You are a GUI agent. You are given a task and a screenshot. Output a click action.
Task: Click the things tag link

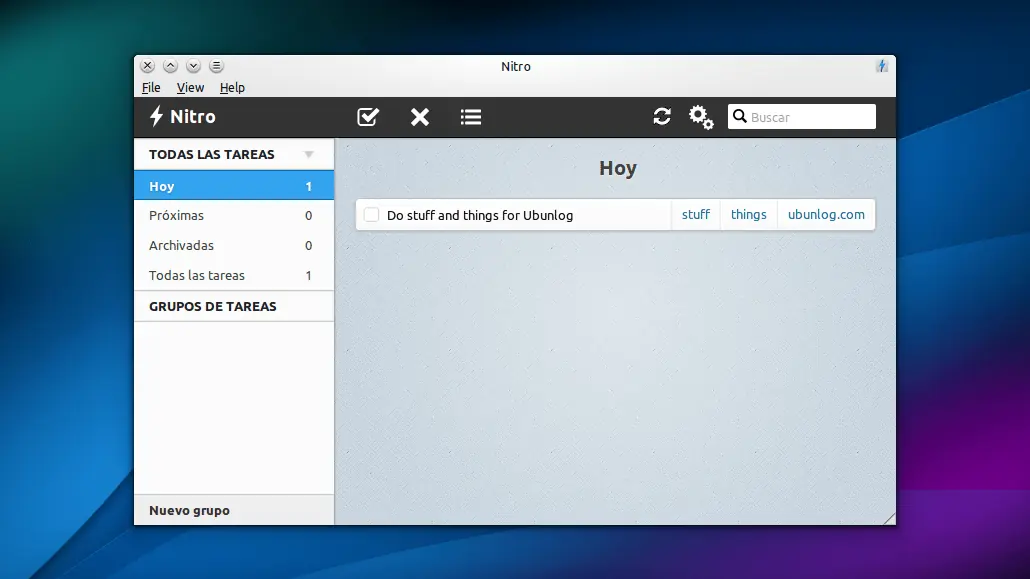coord(749,215)
